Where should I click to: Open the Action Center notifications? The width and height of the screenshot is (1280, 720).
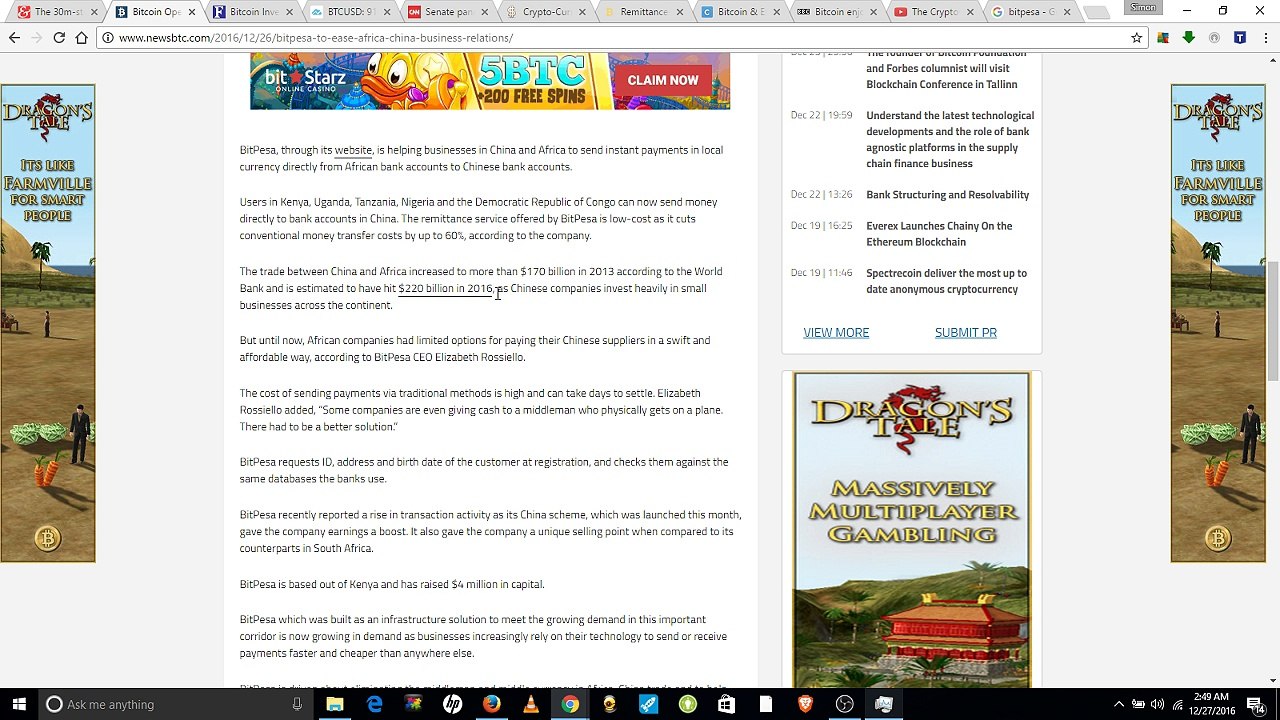pyautogui.click(x=1256, y=704)
